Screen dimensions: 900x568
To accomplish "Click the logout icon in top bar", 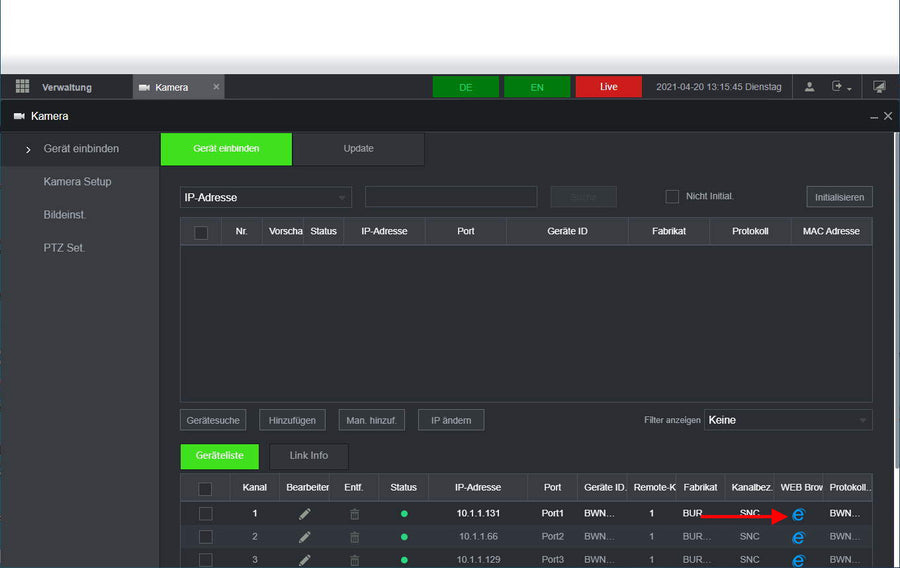I will click(x=840, y=87).
